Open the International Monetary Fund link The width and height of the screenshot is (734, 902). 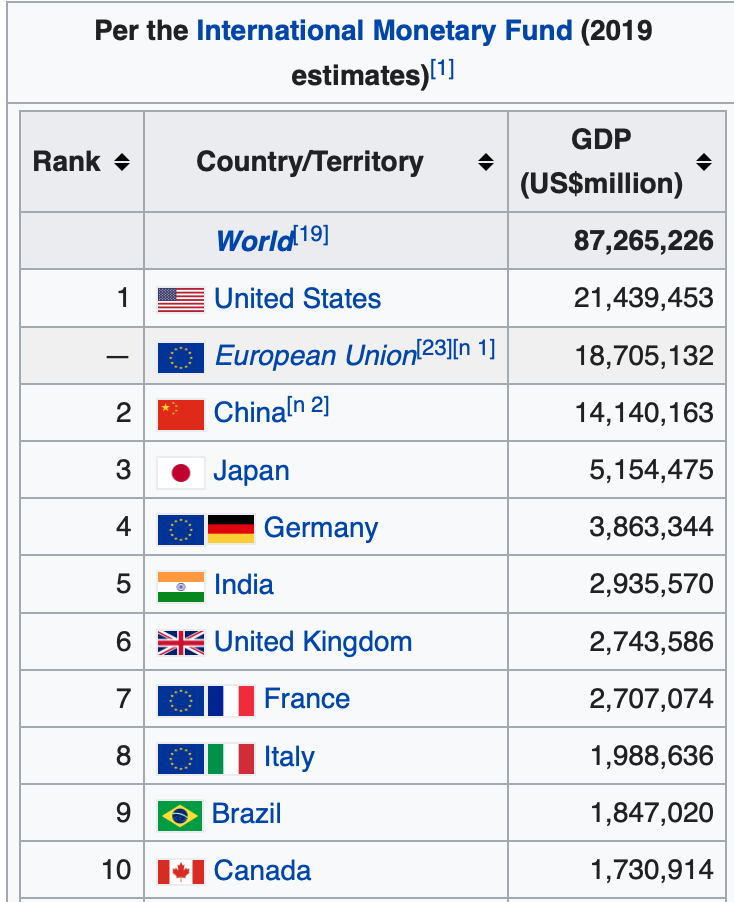coord(384,30)
